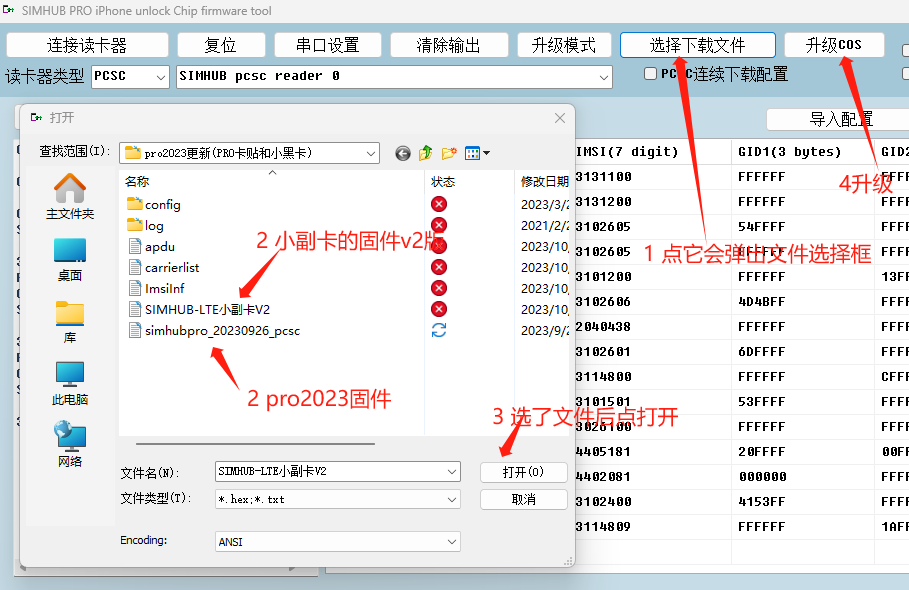
Task: Click the red error status icon beside config
Action: 439,204
